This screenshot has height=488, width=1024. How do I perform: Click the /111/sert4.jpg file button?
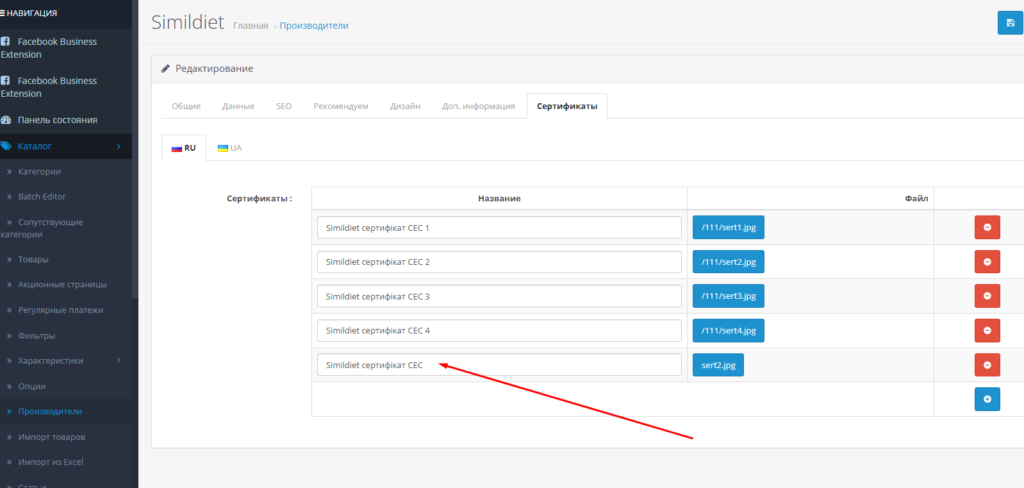(728, 330)
